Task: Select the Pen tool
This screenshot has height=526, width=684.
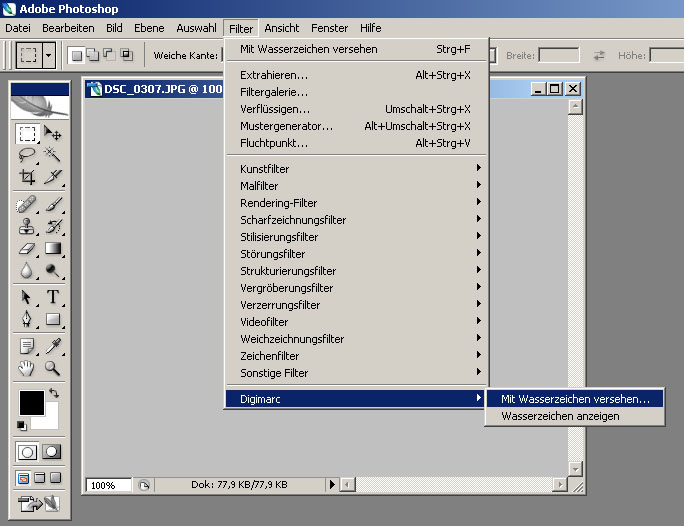Action: click(x=27, y=319)
